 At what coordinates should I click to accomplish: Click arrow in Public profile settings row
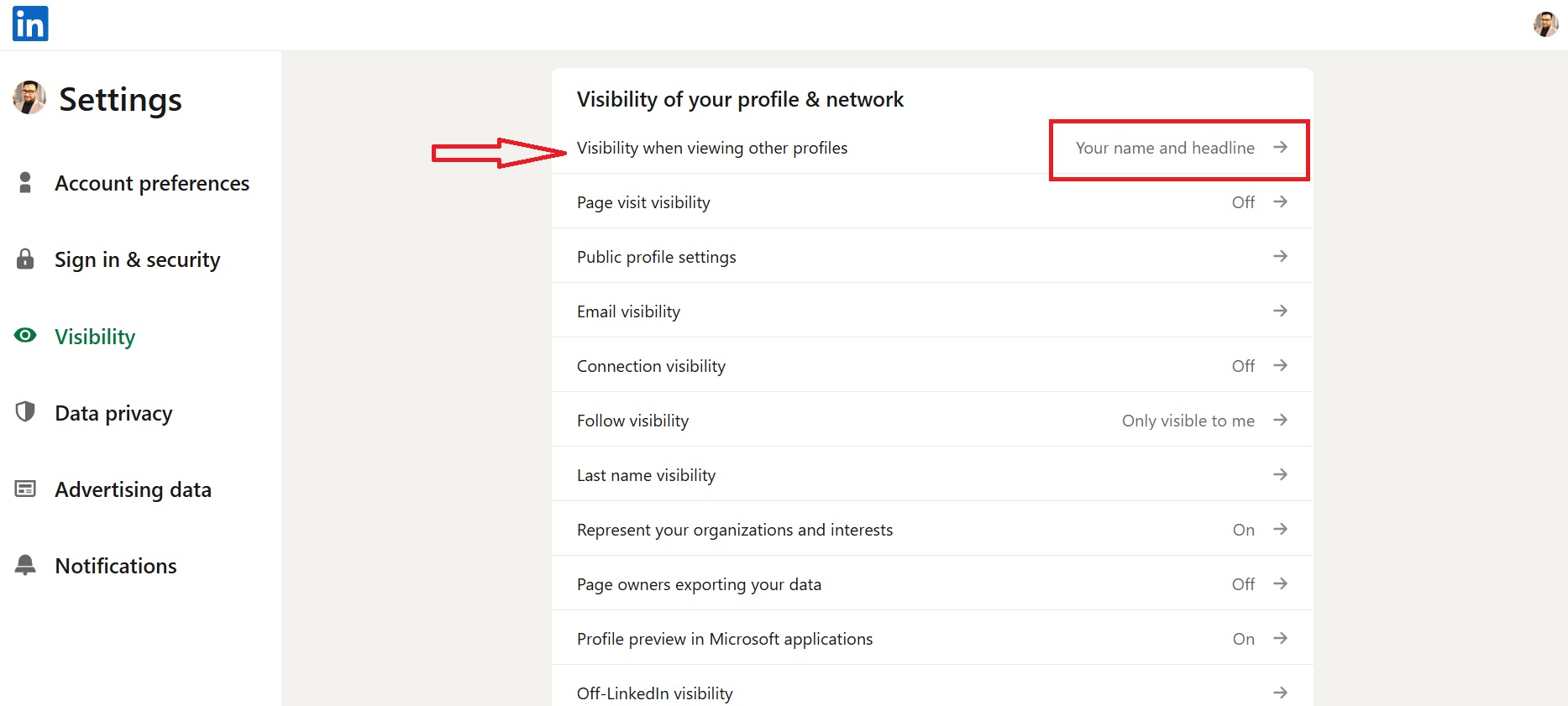click(1280, 256)
